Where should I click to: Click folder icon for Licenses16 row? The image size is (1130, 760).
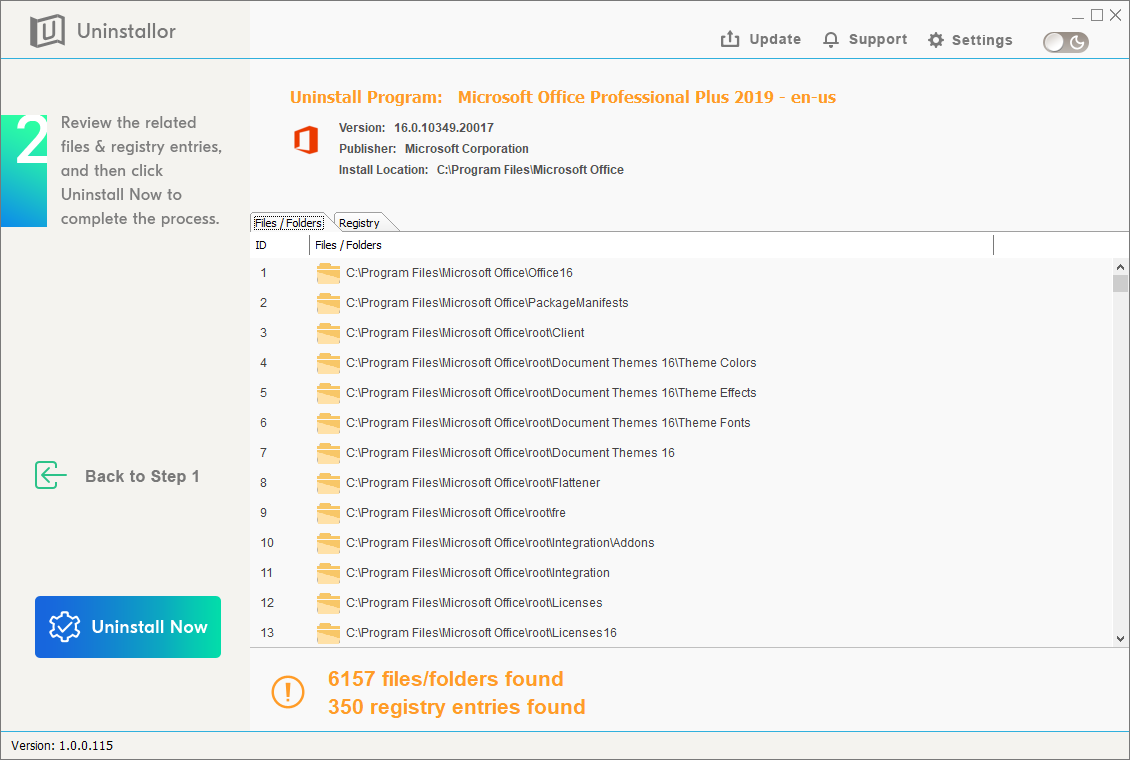tap(328, 633)
